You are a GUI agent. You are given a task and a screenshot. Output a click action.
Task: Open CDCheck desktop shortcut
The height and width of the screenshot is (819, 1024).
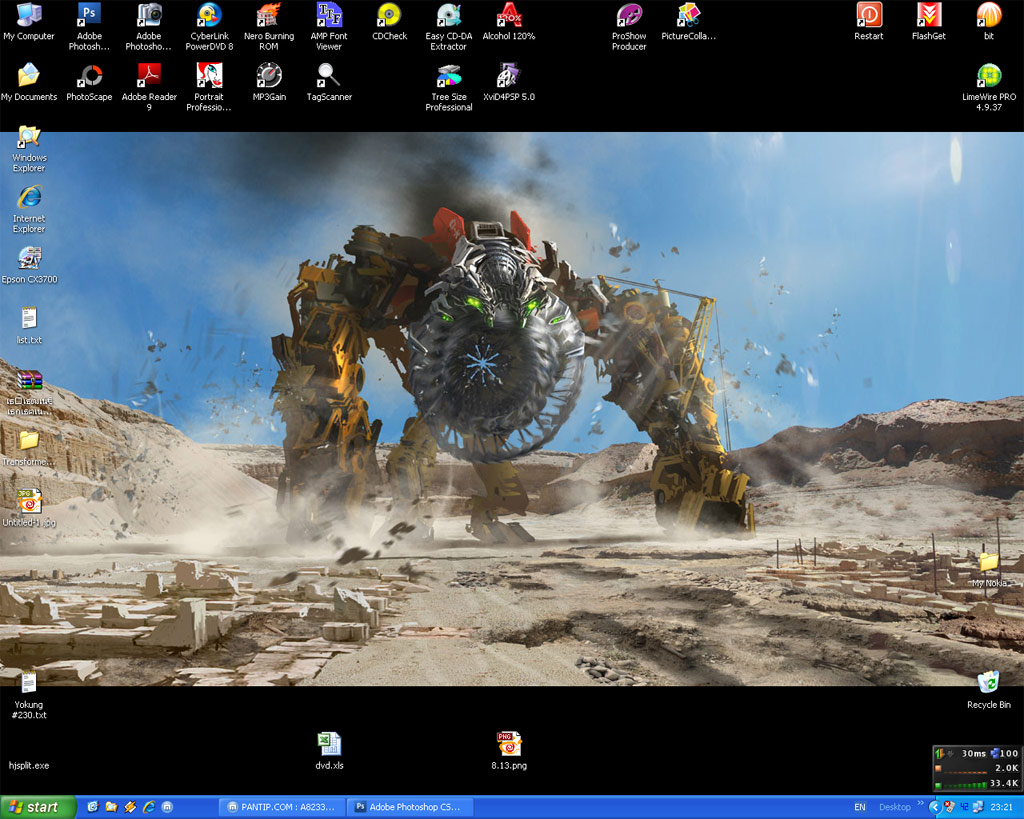click(x=389, y=22)
